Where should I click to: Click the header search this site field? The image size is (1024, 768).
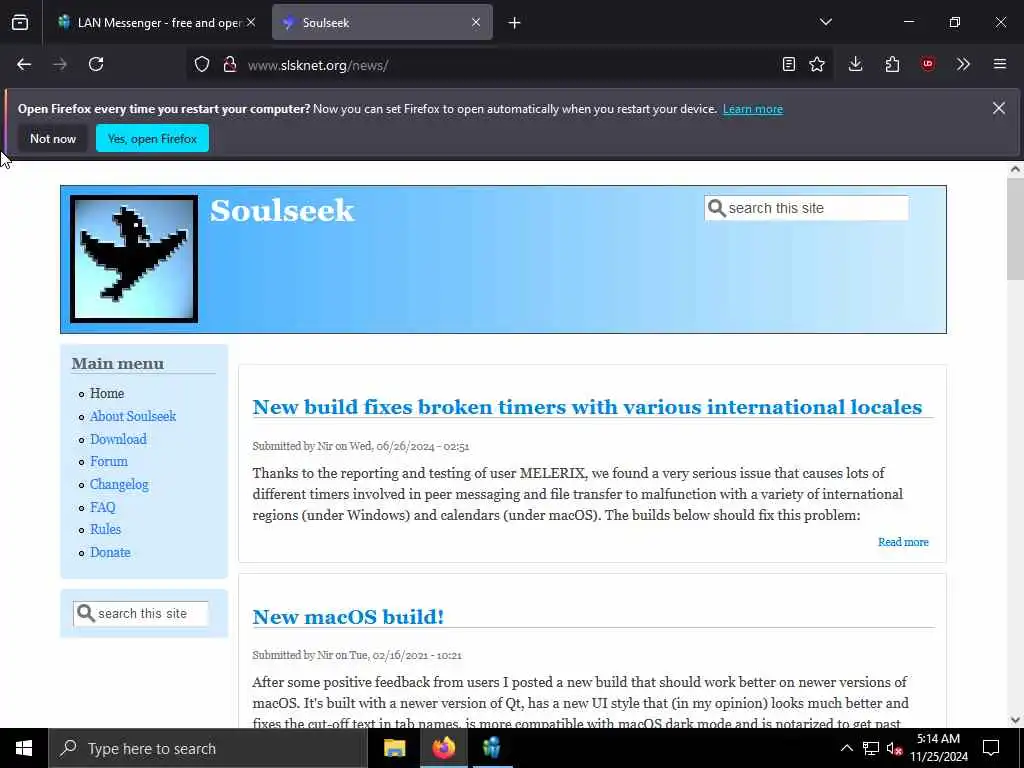pos(806,208)
